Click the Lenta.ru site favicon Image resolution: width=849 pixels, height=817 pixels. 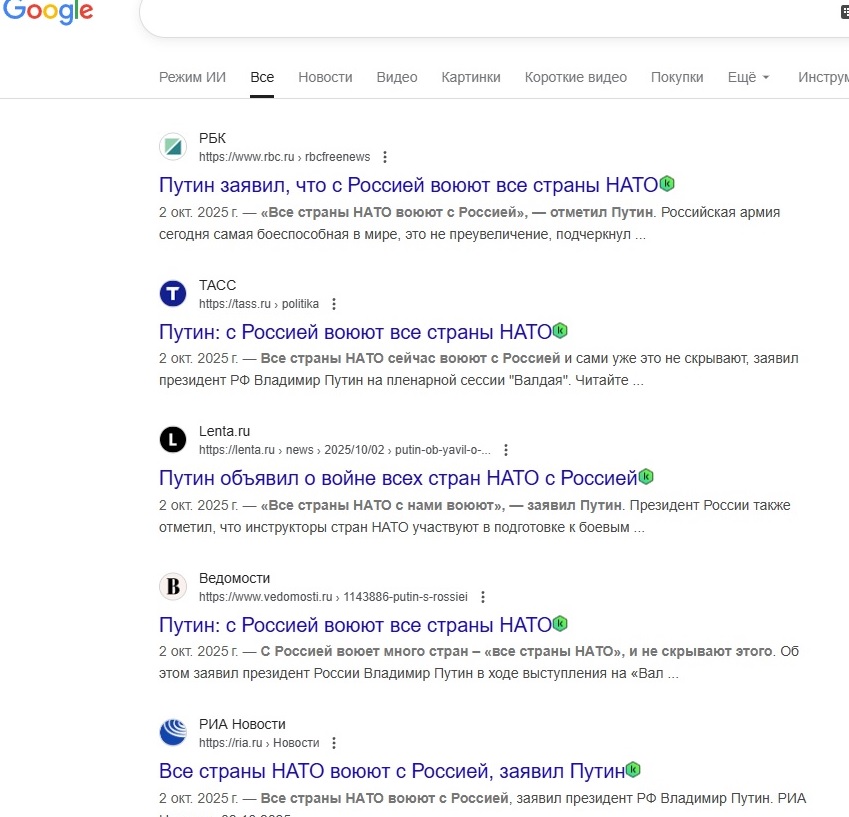pos(173,440)
